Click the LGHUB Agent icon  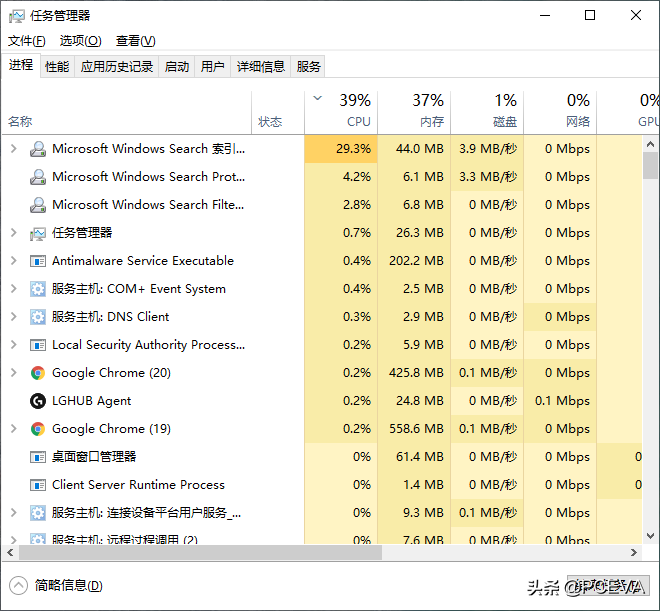(x=38, y=401)
